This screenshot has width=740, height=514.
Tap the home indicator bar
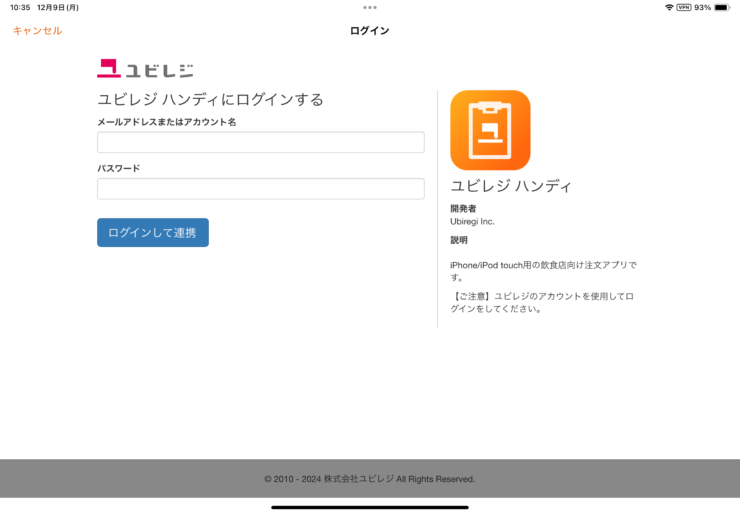pos(370,507)
